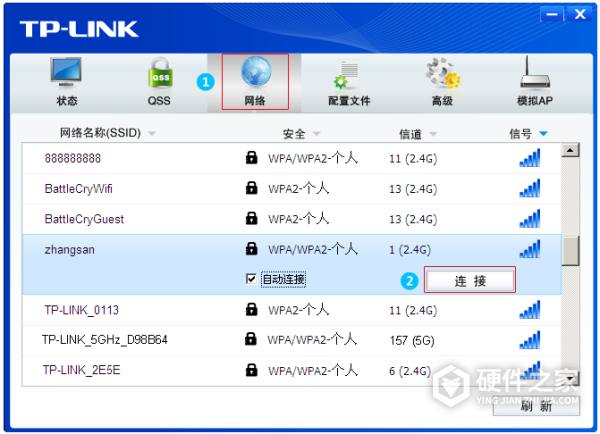Select the 网络 globe icon

(x=256, y=72)
